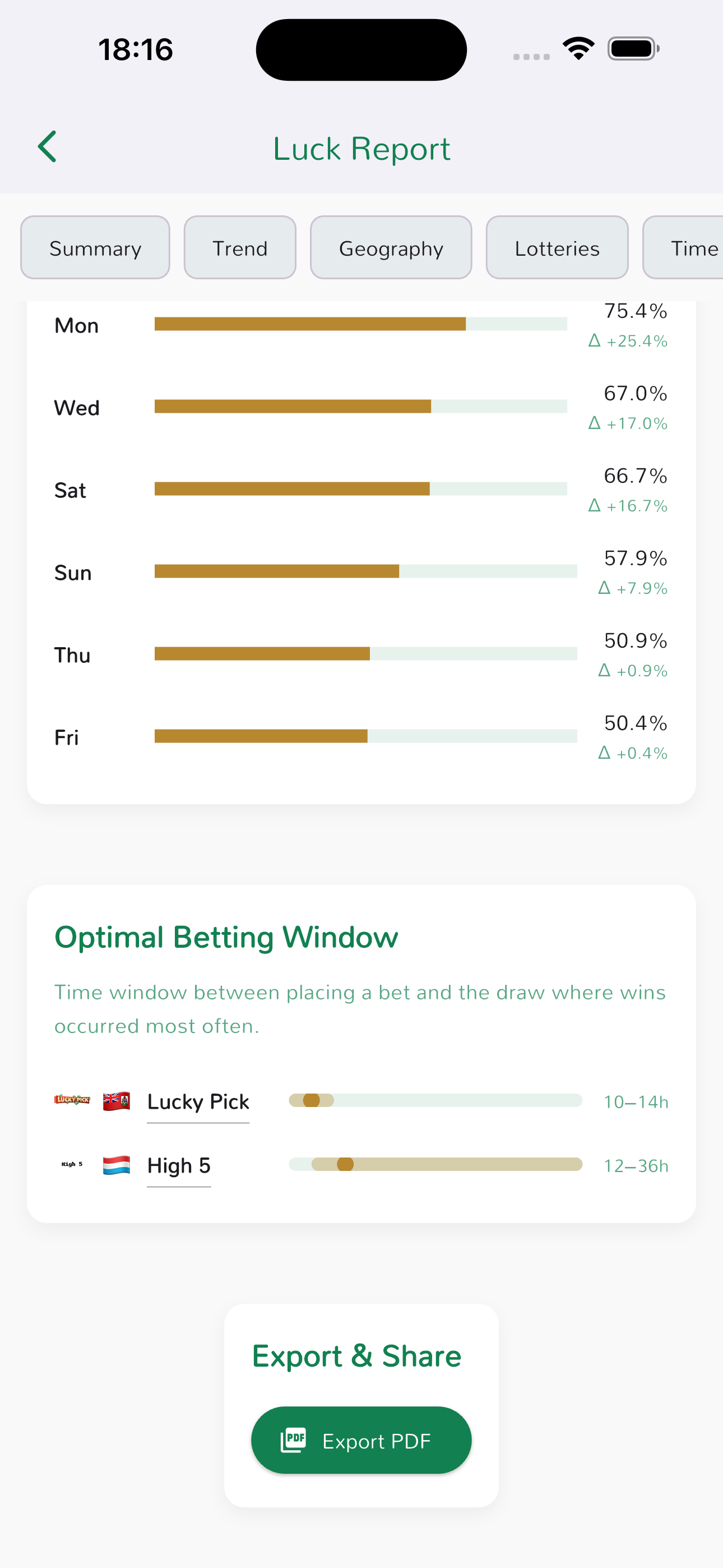Tap the Sunday win rate bar

(365, 571)
